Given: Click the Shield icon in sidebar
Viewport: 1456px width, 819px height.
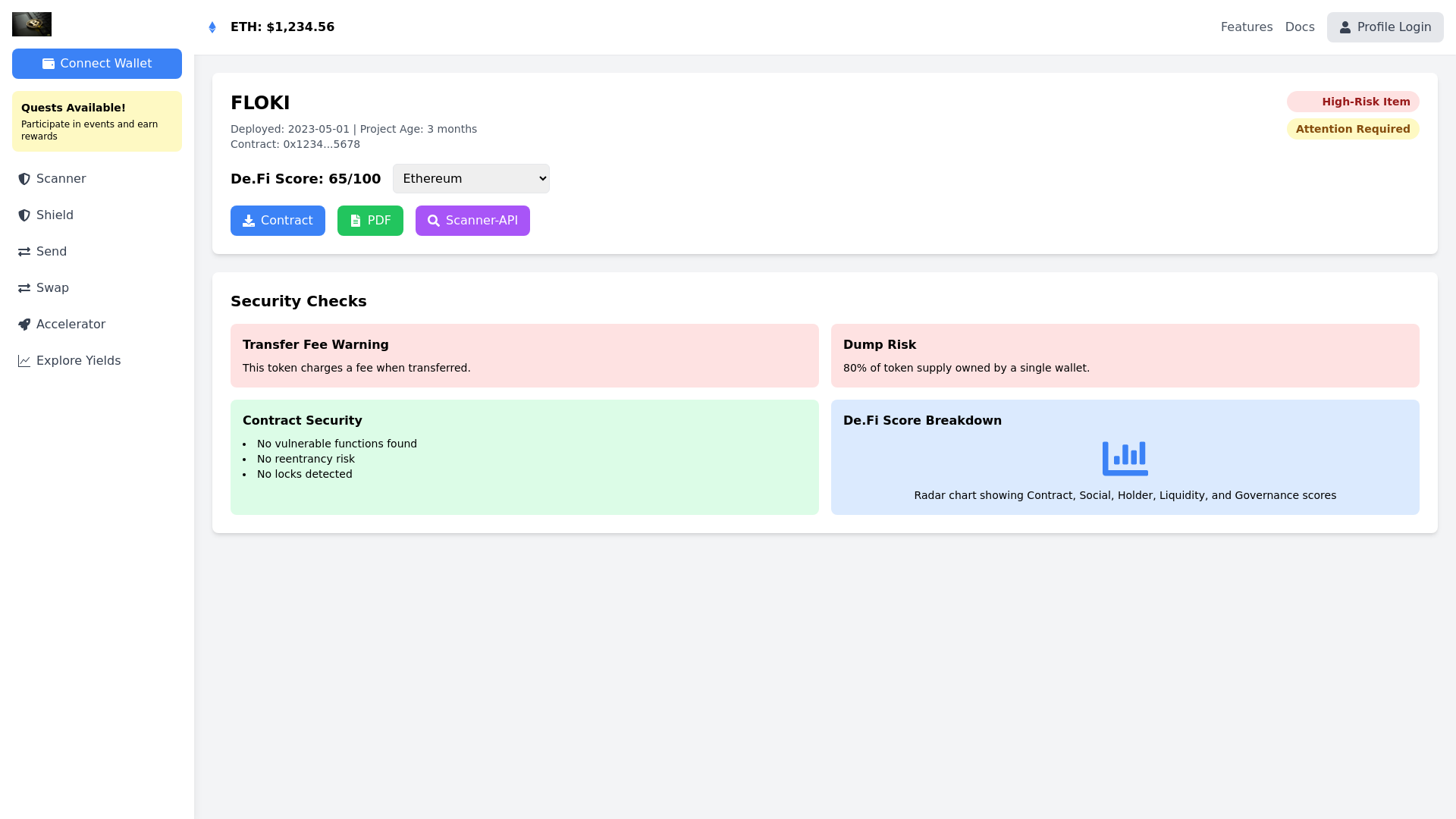Looking at the screenshot, I should pos(24,215).
